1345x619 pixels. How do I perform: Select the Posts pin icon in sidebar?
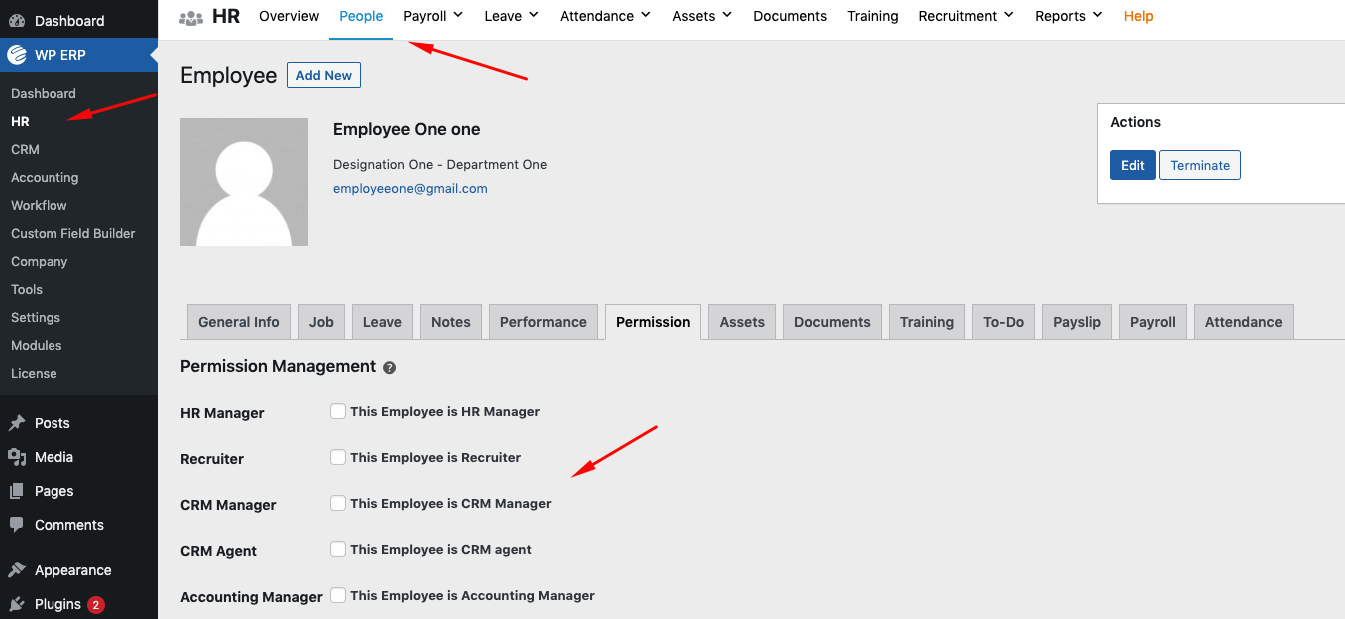pyautogui.click(x=18, y=422)
